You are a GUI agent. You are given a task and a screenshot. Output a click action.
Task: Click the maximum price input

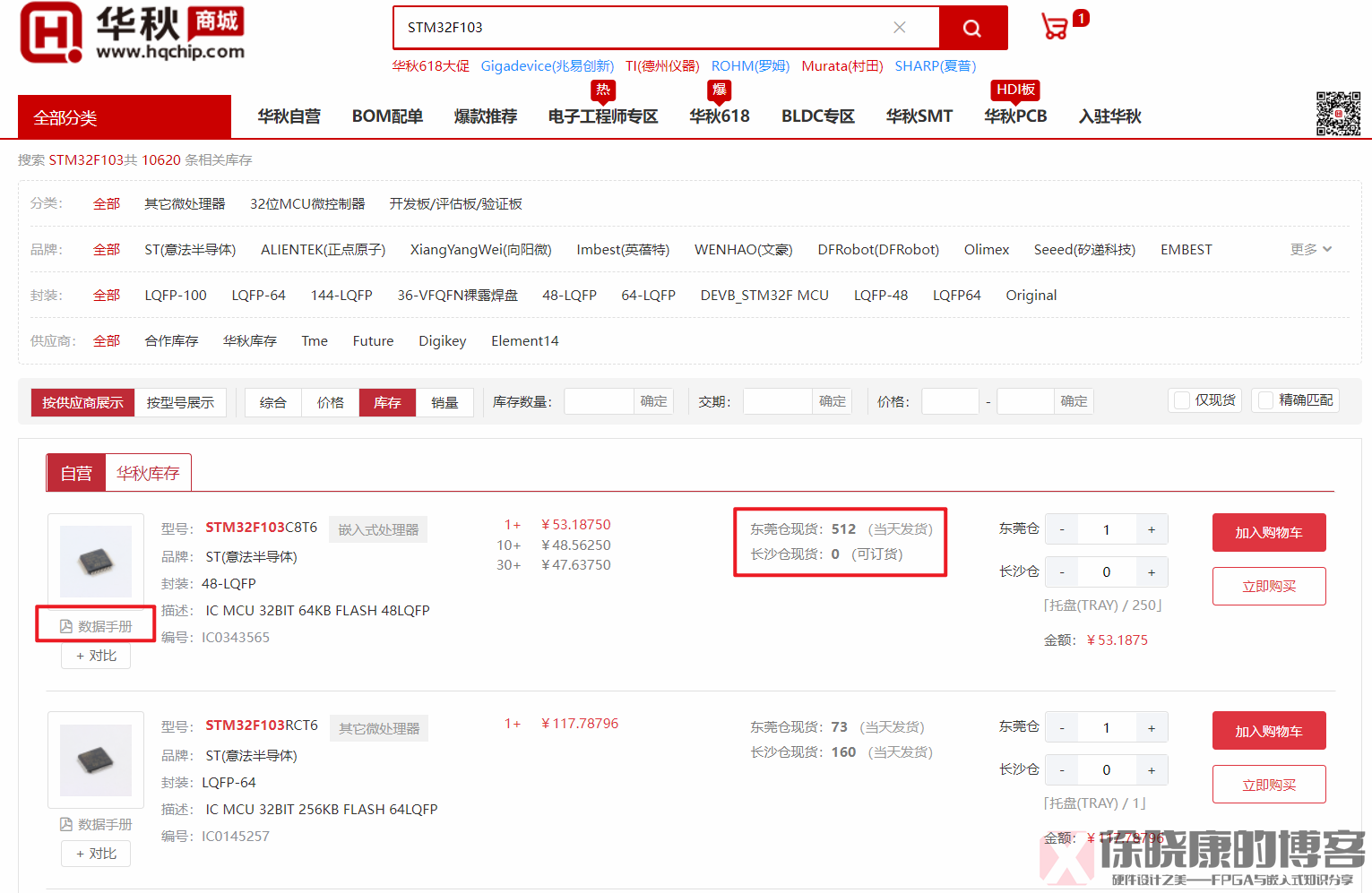pos(1025,401)
